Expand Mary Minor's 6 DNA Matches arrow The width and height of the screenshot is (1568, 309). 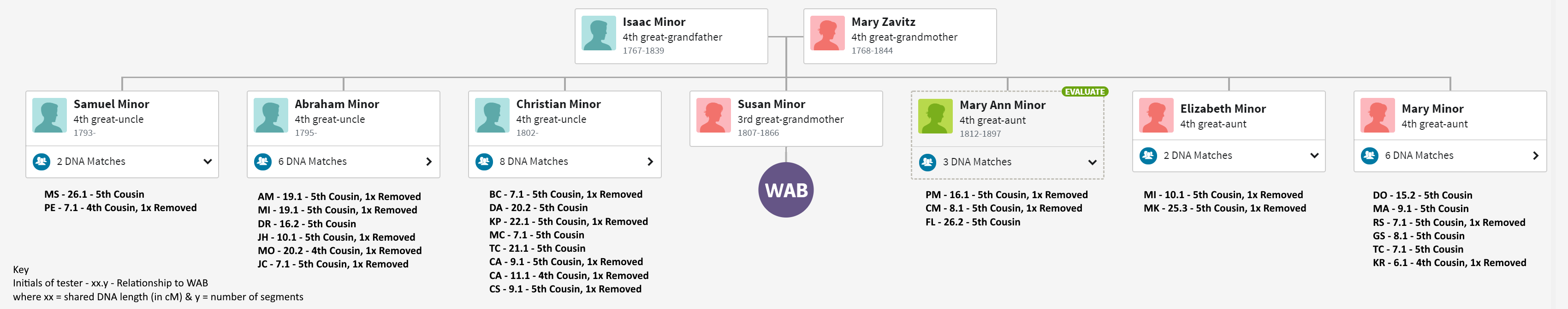click(x=1536, y=155)
